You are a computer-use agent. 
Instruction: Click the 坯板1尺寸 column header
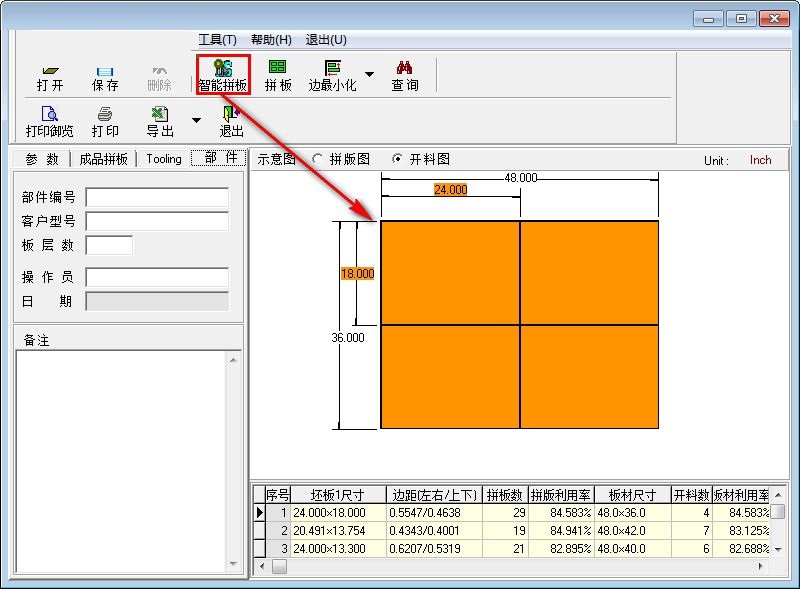338,495
